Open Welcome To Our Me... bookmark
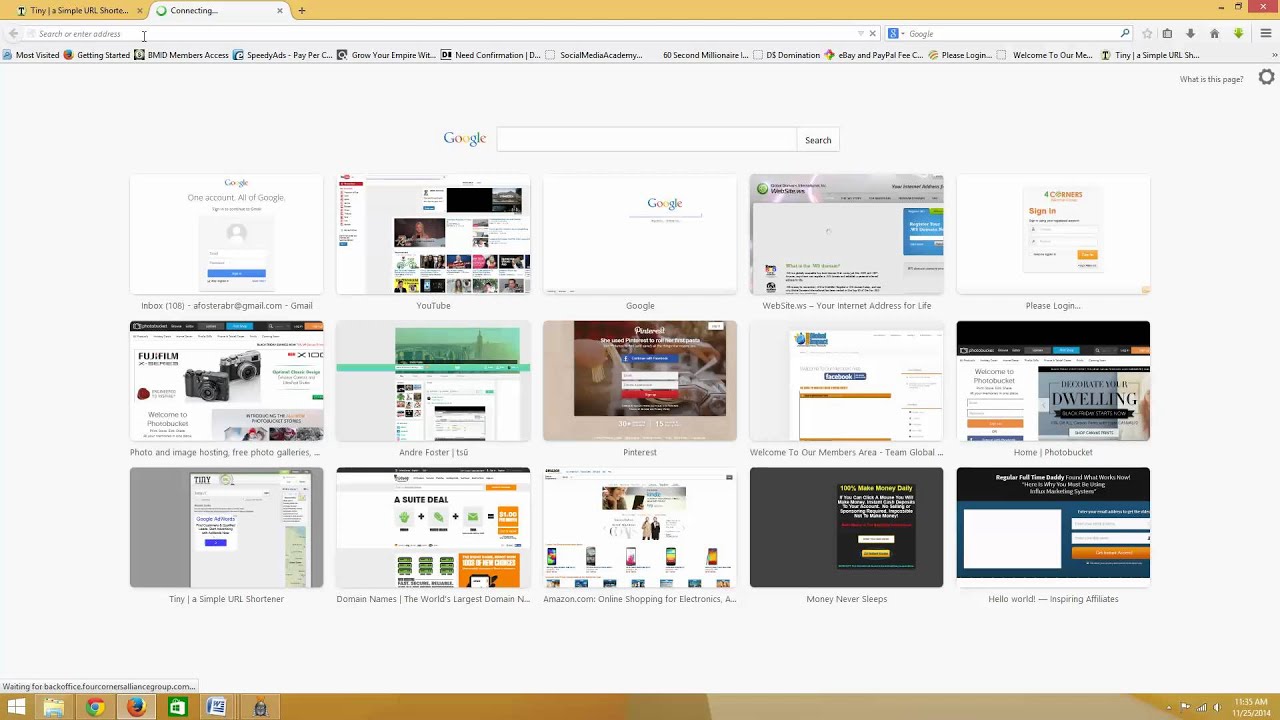The image size is (1280, 720). (x=1045, y=55)
